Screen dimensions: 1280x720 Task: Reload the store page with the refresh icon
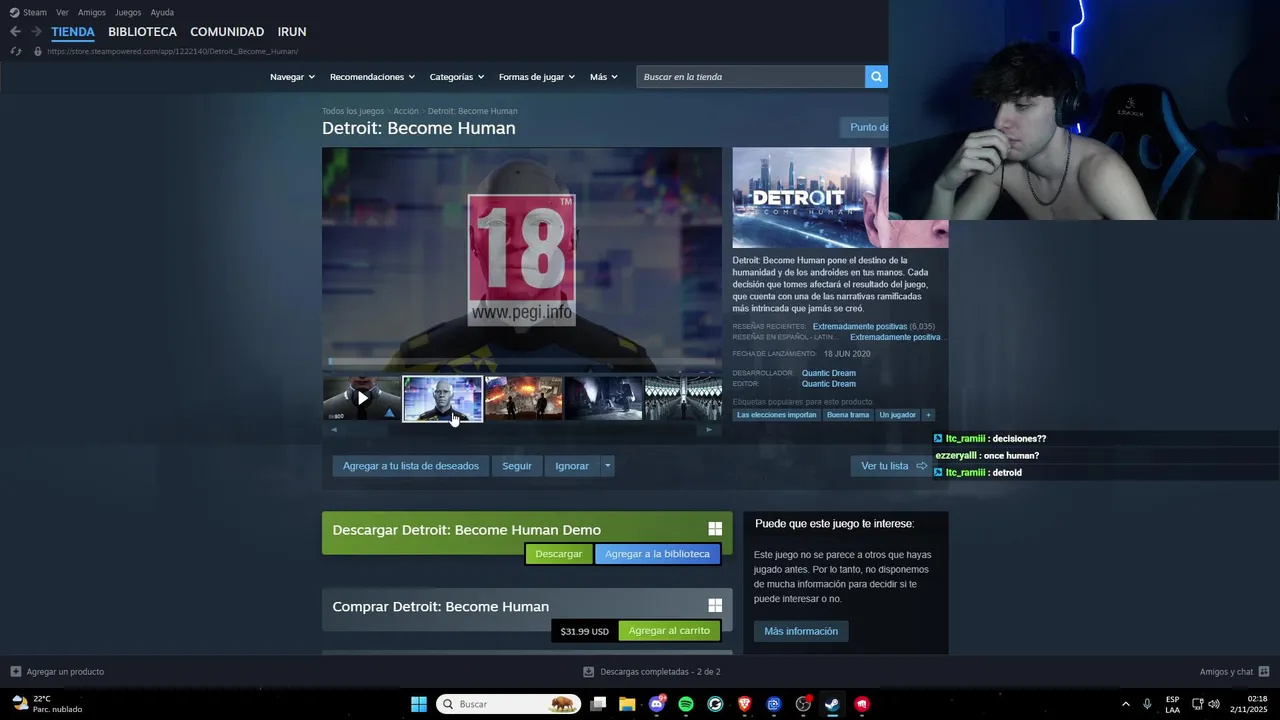pos(15,51)
